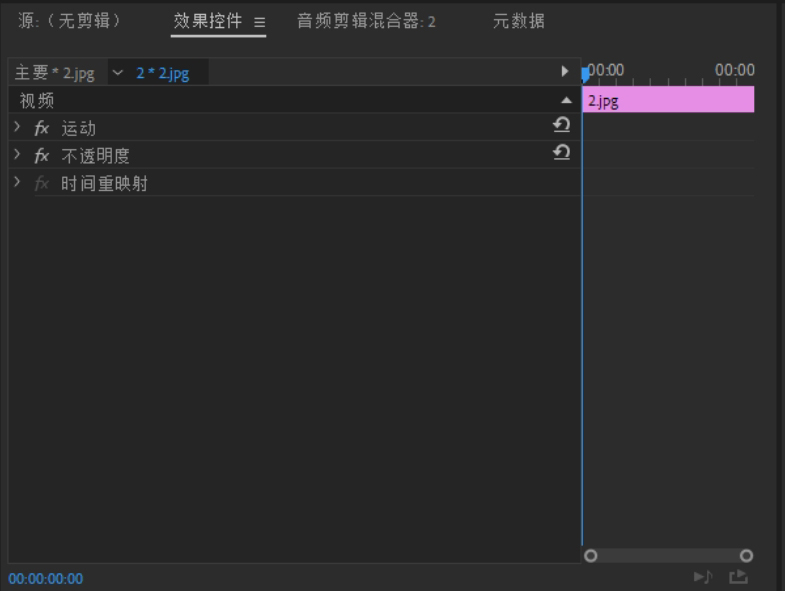Toggle the fx switch for 运动
785x591 pixels.
(x=42, y=128)
